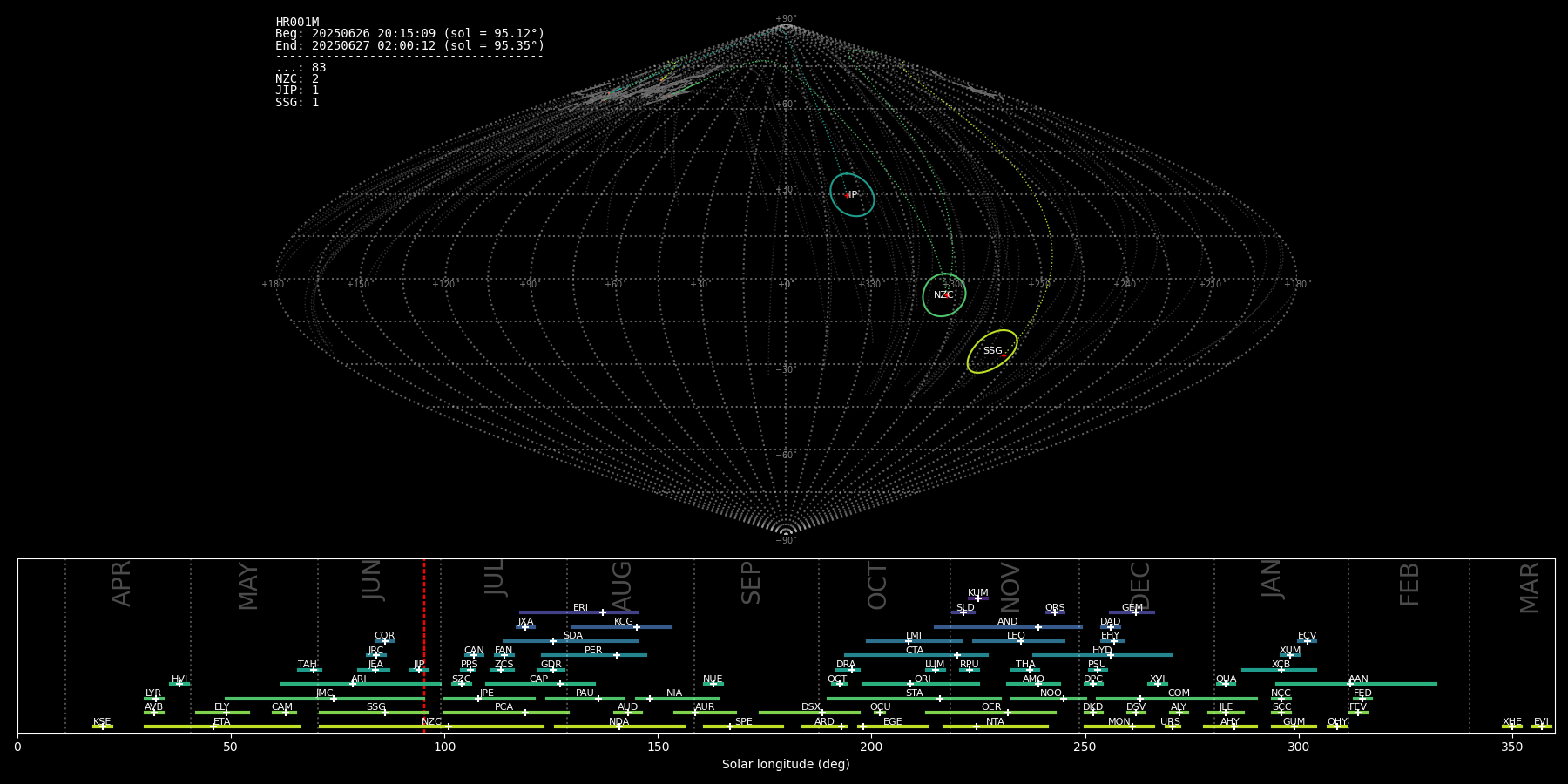Click the AAN shower bar in timeline

(1356, 684)
